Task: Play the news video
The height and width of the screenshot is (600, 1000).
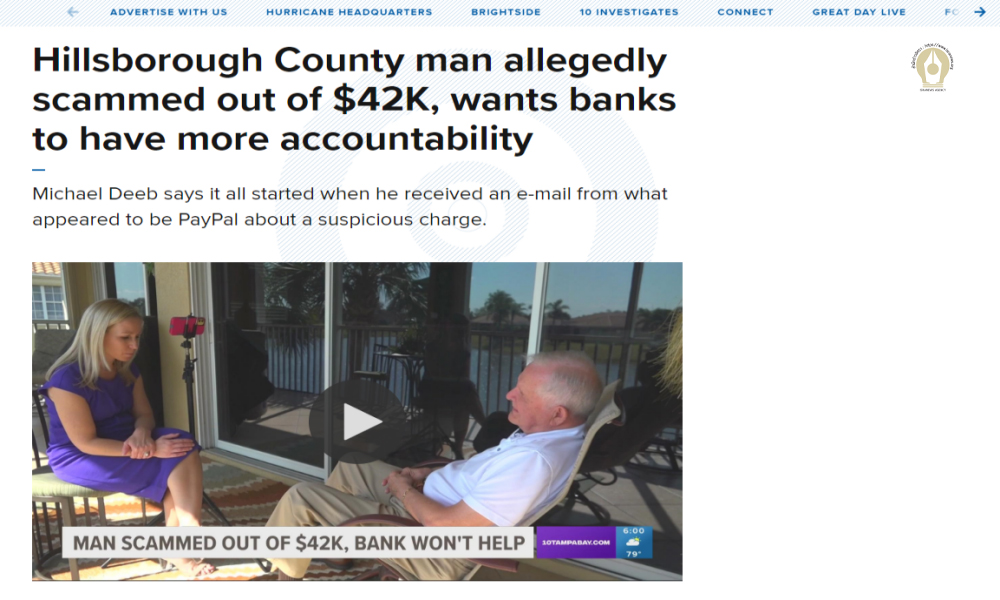Action: [x=359, y=421]
